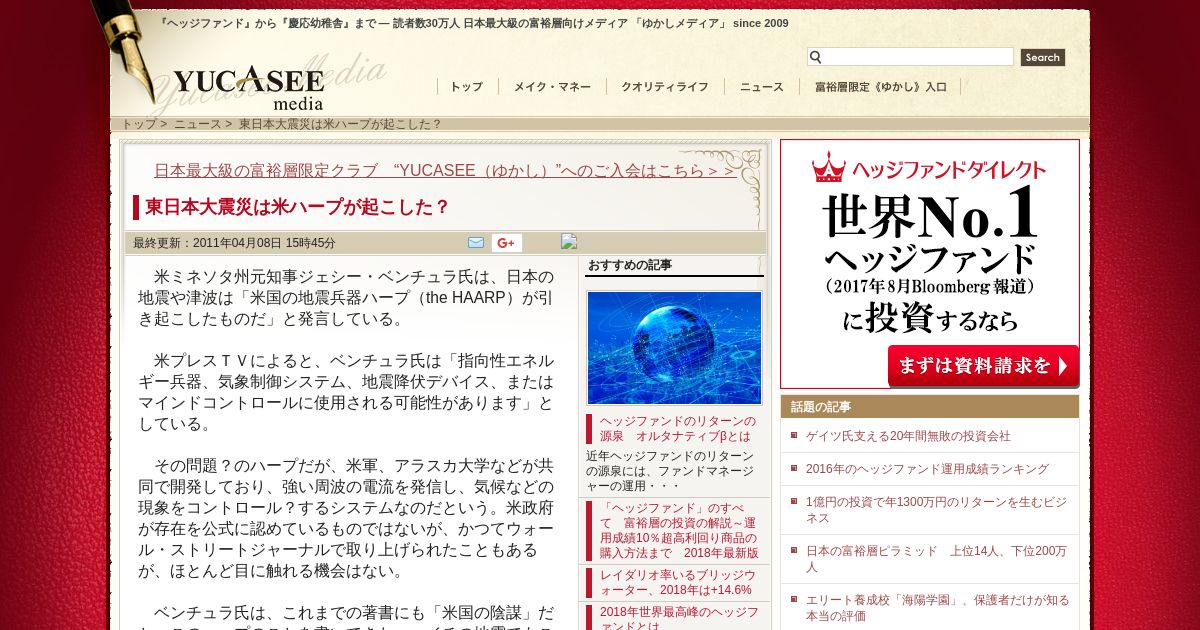This screenshot has width=1200, height=630.
Task: Click article title 東日本大震災は米ハープが起こした？
Action: [297, 207]
